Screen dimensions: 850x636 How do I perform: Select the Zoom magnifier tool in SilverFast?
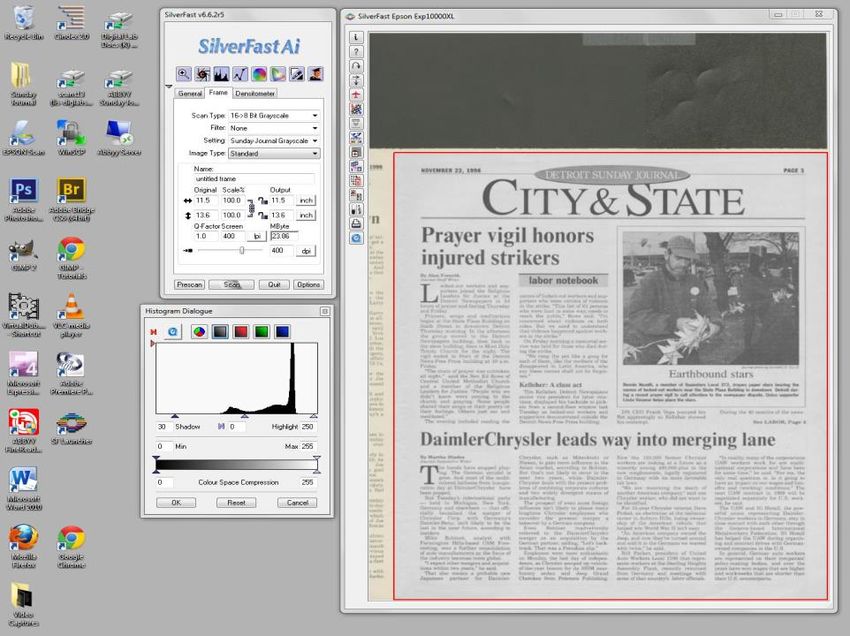(x=184, y=74)
